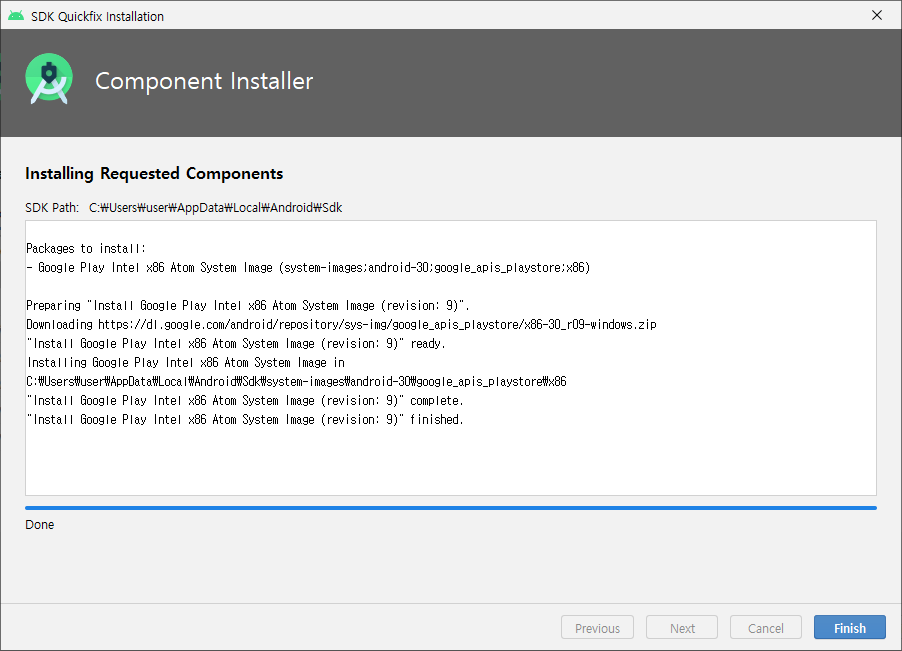Click the 'Installing Requested Components' heading
The image size is (902, 651).
(154, 173)
